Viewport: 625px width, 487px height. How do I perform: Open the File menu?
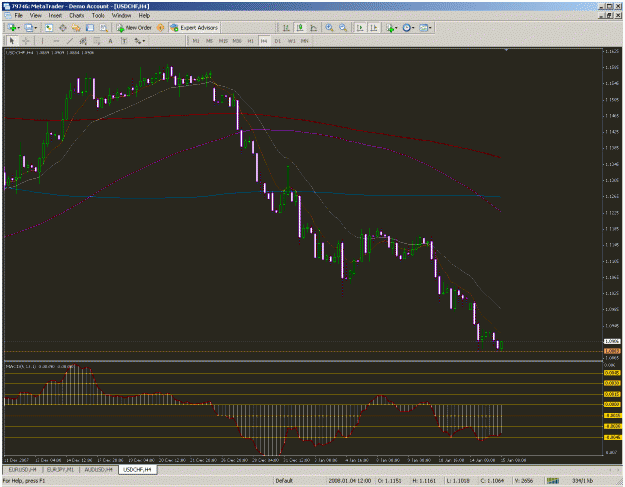tap(18, 16)
